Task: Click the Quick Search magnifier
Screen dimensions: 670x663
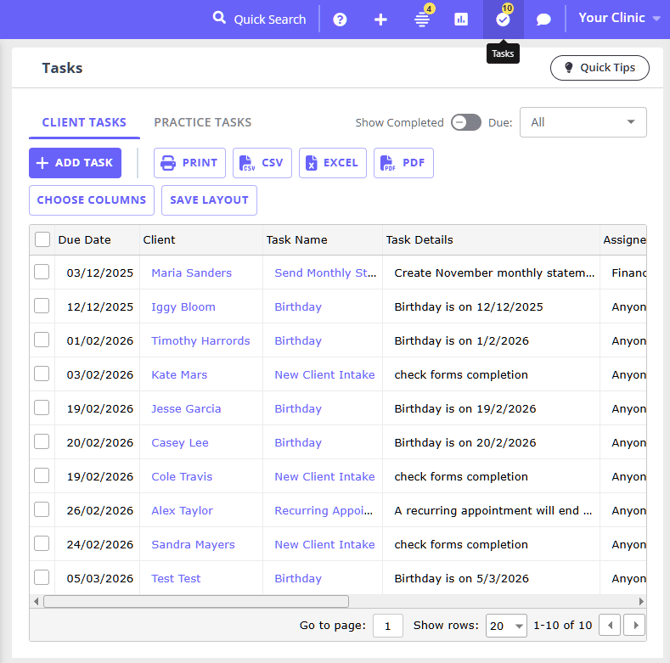Action: (220, 19)
